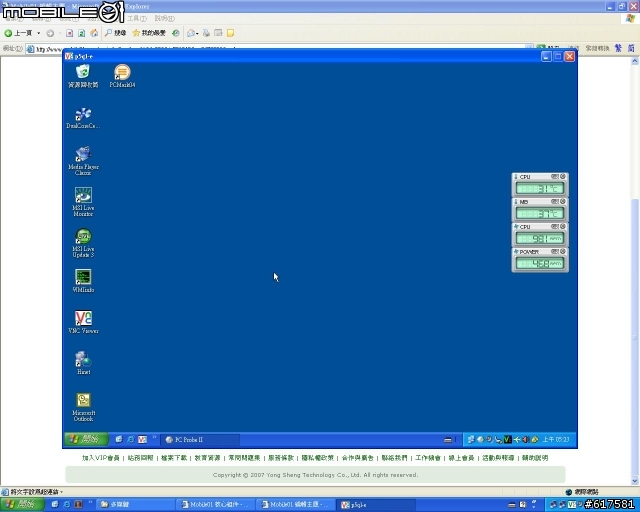
Task: Click the Home icon in IE toolbar
Action: pyautogui.click(x=94, y=33)
